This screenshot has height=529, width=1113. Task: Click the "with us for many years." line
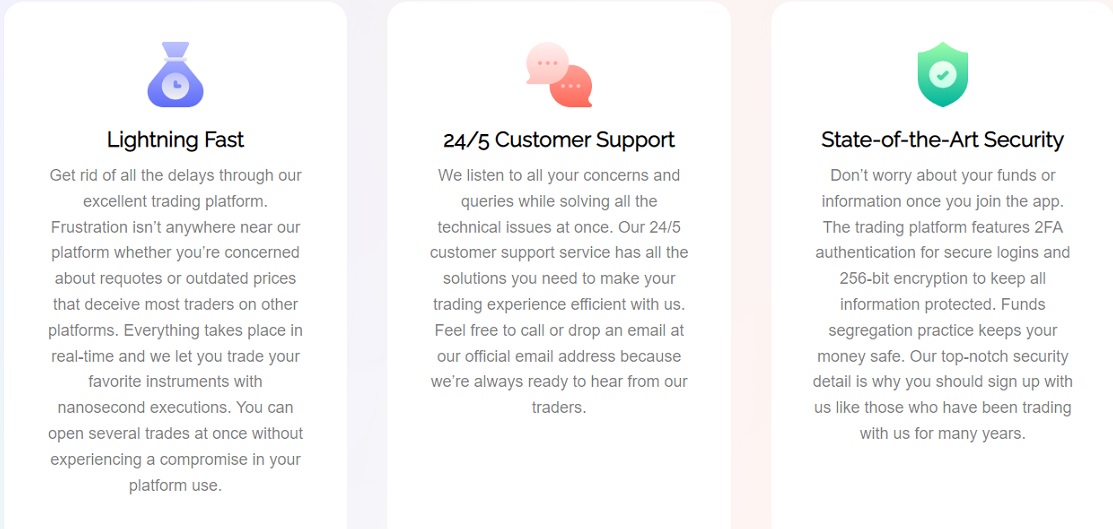943,434
